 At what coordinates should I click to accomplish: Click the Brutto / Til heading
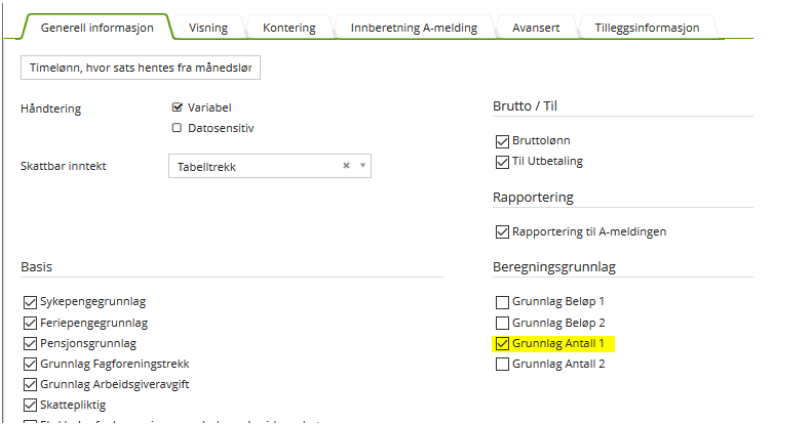point(525,106)
